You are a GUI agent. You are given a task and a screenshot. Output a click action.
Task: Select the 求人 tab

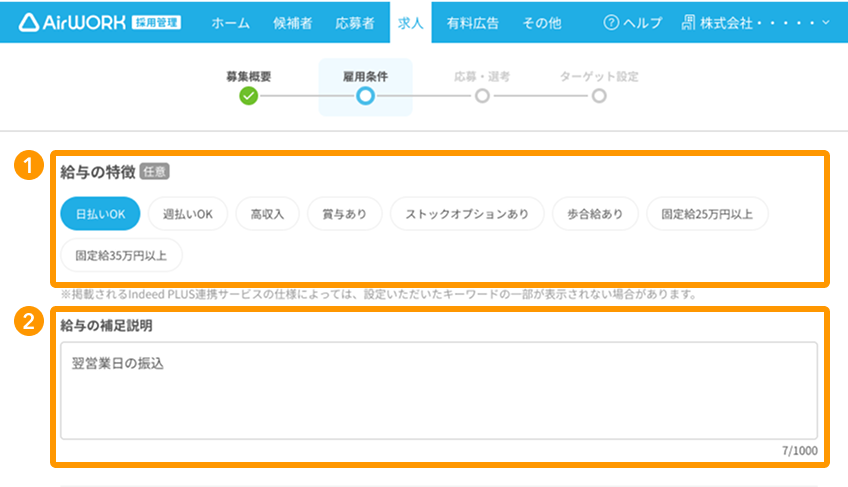(x=410, y=23)
